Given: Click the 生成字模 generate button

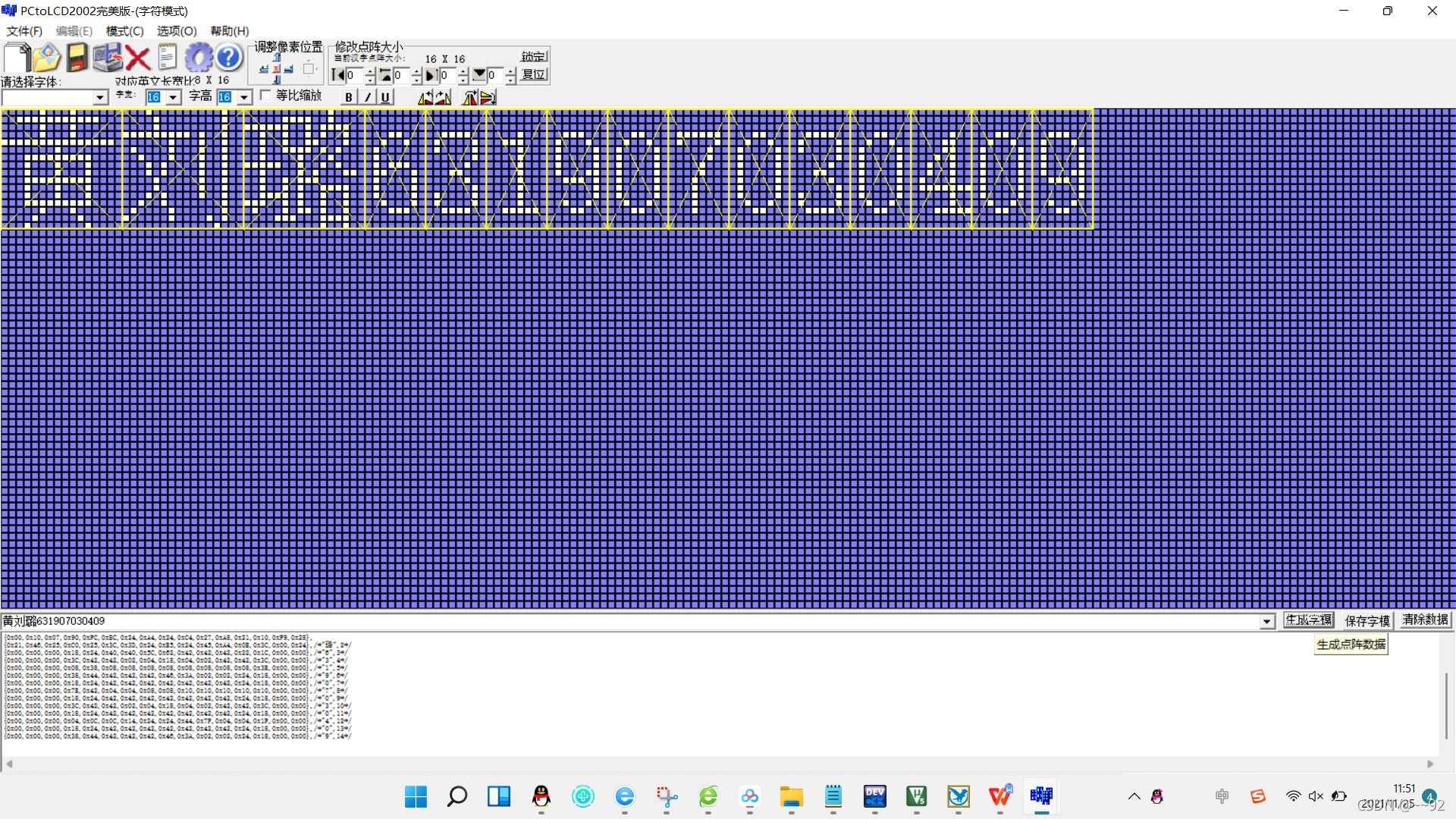Looking at the screenshot, I should click(x=1309, y=620).
